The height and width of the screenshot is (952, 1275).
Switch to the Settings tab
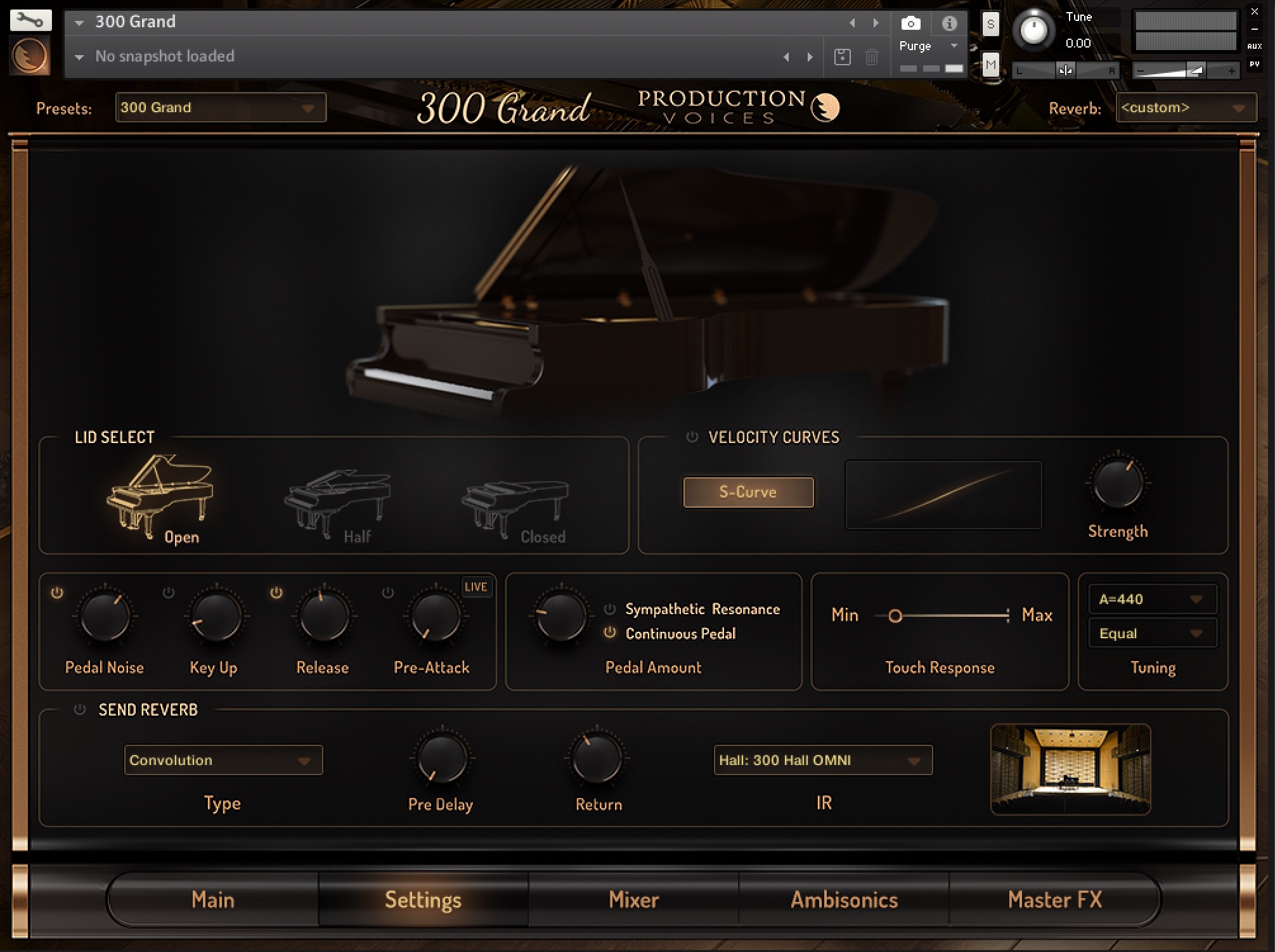[x=423, y=900]
